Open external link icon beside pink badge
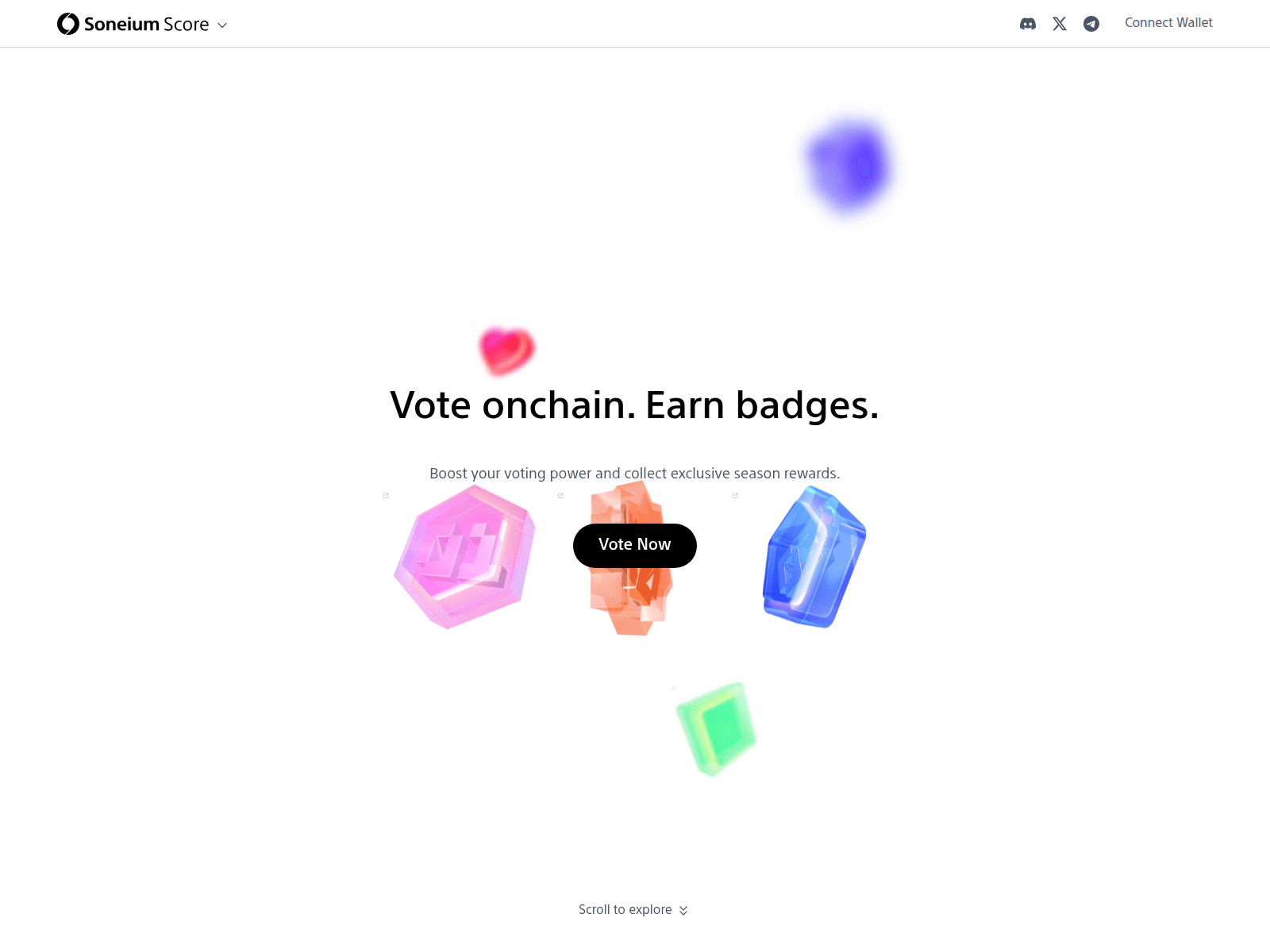The image size is (1270, 952). click(386, 496)
